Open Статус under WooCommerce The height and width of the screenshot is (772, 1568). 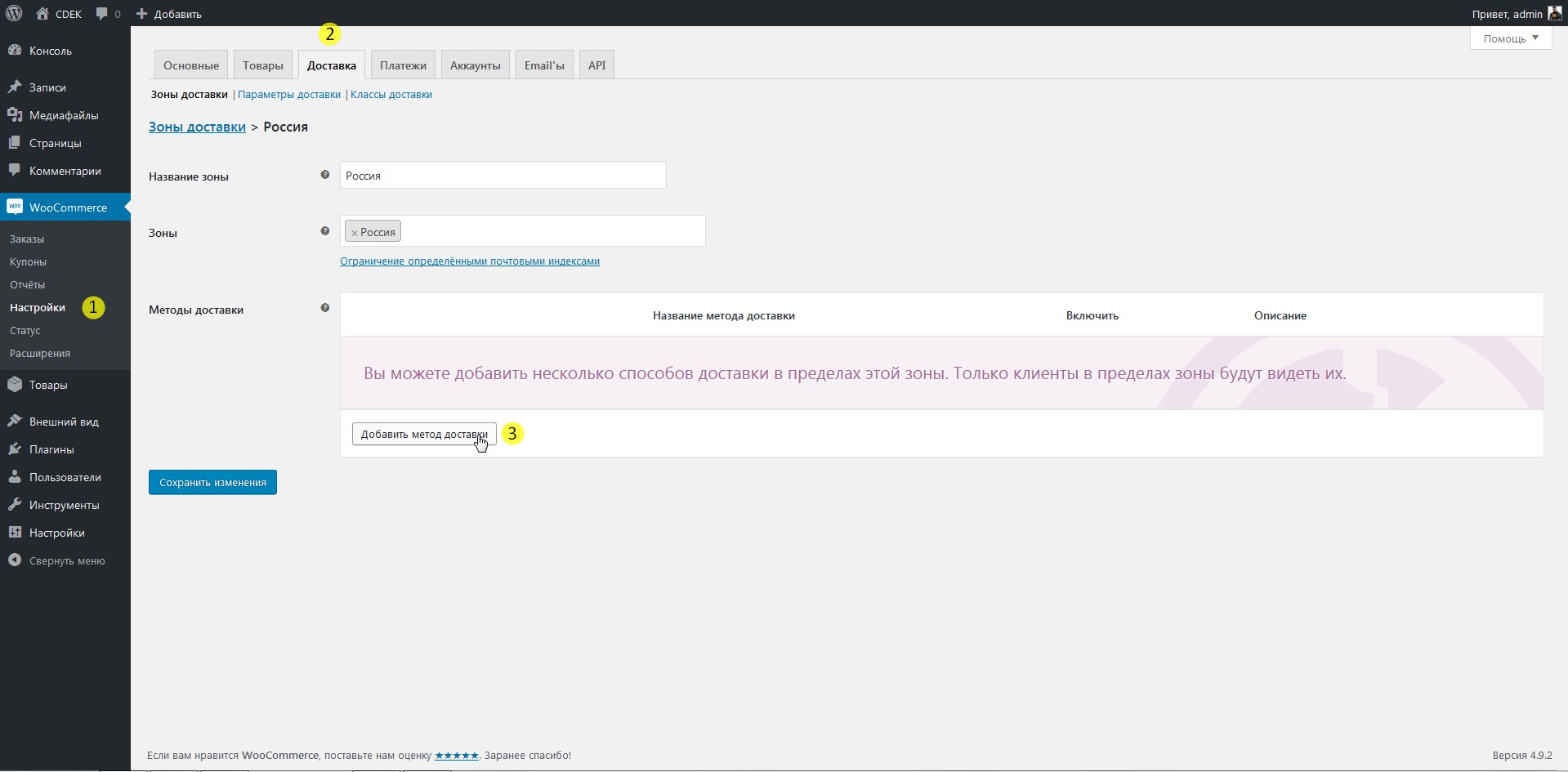pos(25,330)
